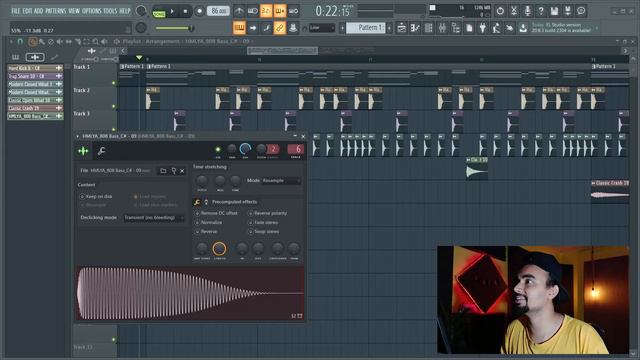
Task: Click the channel pan knob with blue ring
Action: pos(245,149)
